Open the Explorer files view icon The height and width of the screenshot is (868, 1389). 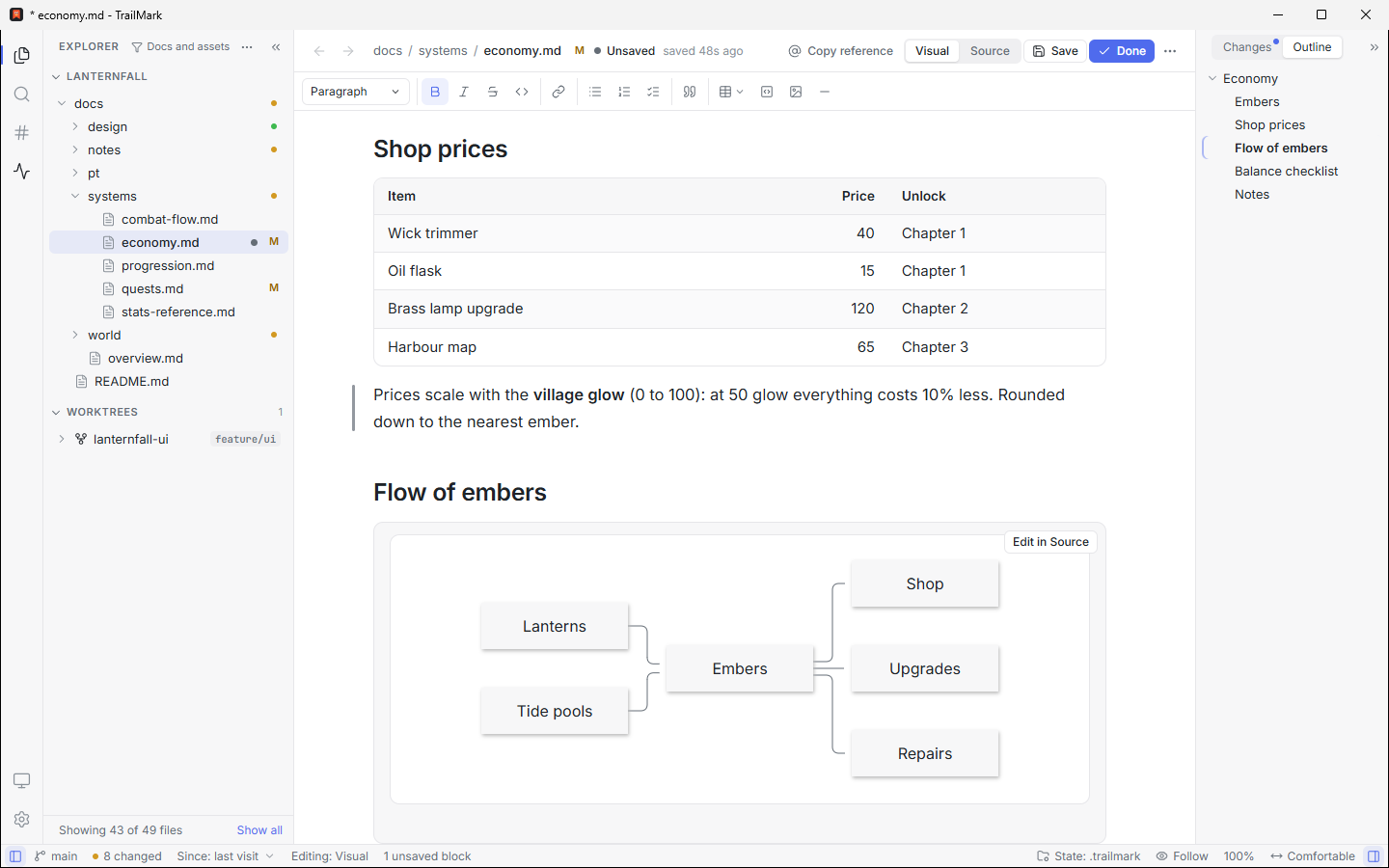pos(21,56)
